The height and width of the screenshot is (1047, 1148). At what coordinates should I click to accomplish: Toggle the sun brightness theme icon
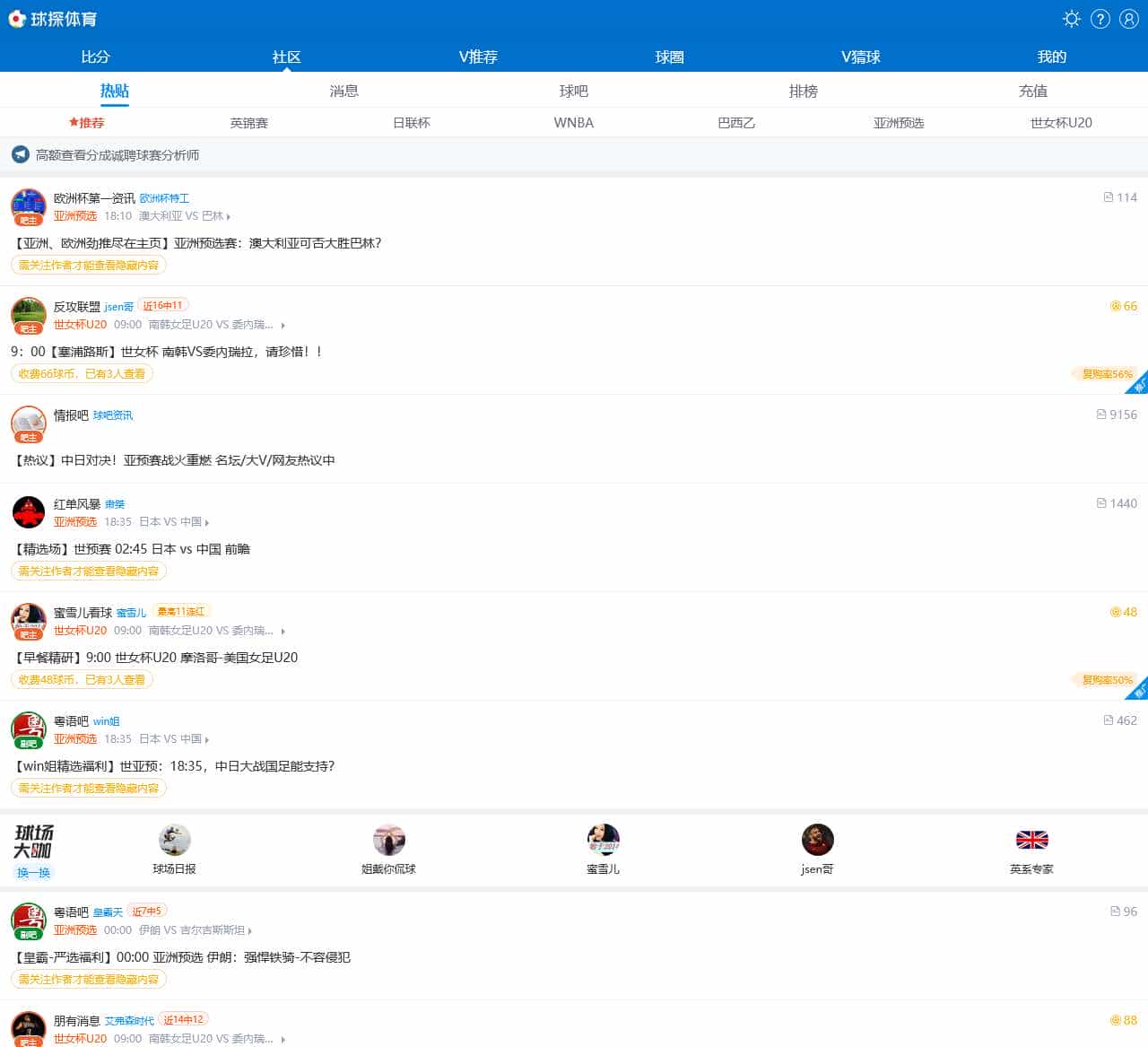coord(1071,19)
